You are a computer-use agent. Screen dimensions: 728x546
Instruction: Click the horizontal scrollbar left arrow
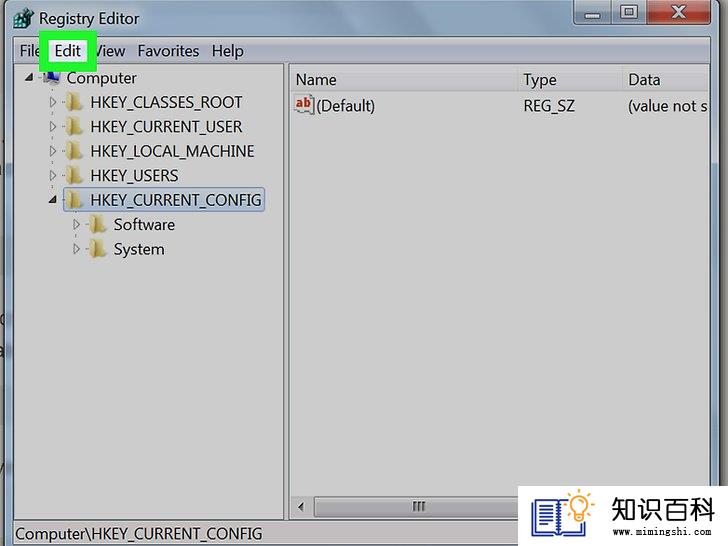pyautogui.click(x=301, y=507)
